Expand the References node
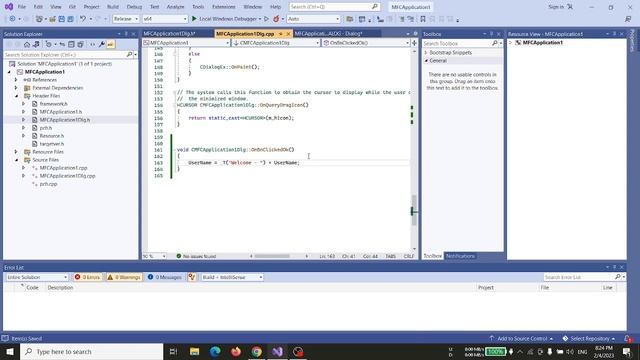The width and height of the screenshot is (640, 360). (x=16, y=80)
